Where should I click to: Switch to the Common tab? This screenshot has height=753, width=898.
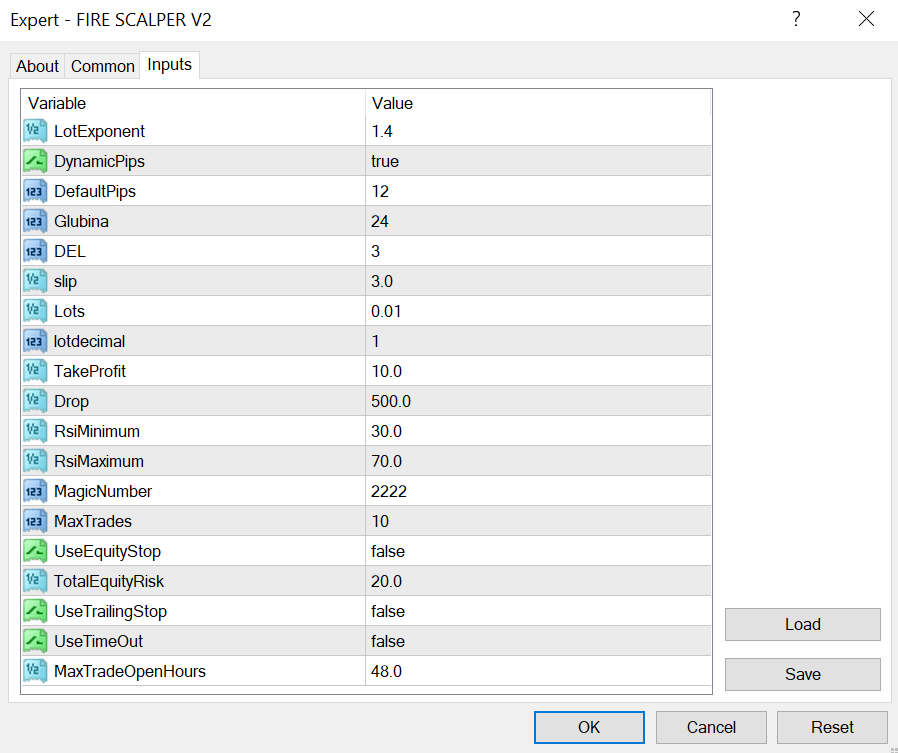coord(102,66)
